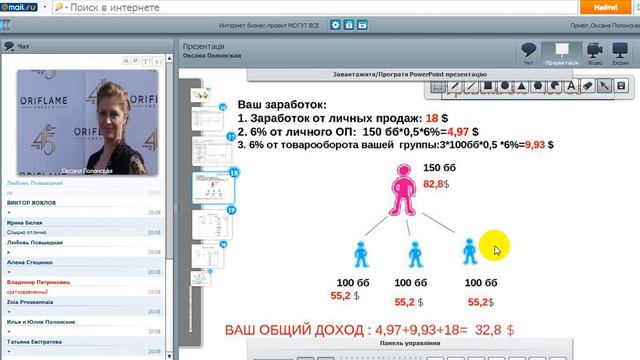This screenshot has width=640, height=360.
Task: Select the hexagon shape tool
Action: click(x=538, y=86)
